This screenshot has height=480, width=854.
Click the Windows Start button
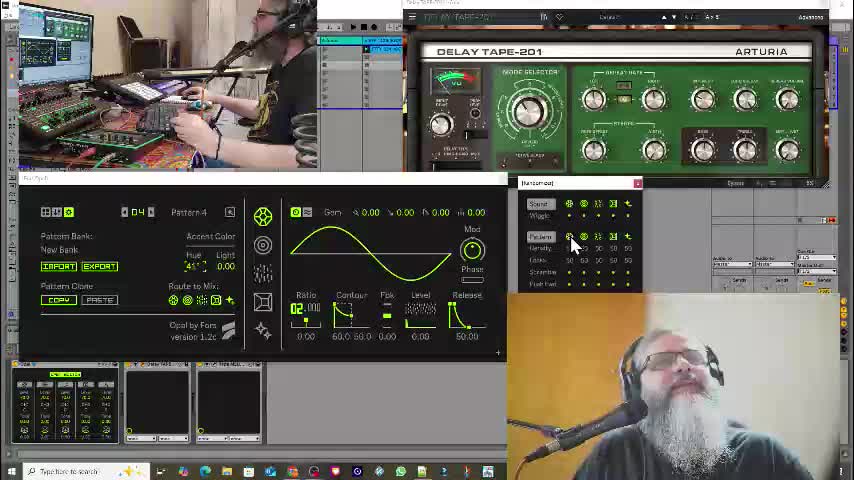point(11,471)
